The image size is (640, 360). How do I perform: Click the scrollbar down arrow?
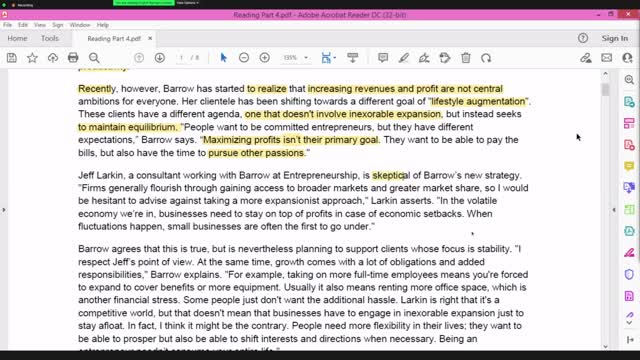605,347
